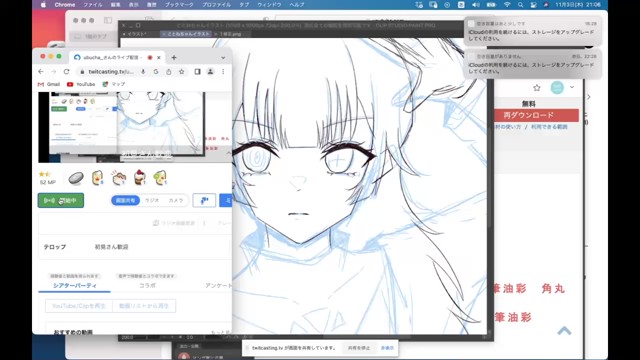The height and width of the screenshot is (360, 640).
Task: Click the Chrome reload page icon
Action: click(67, 71)
